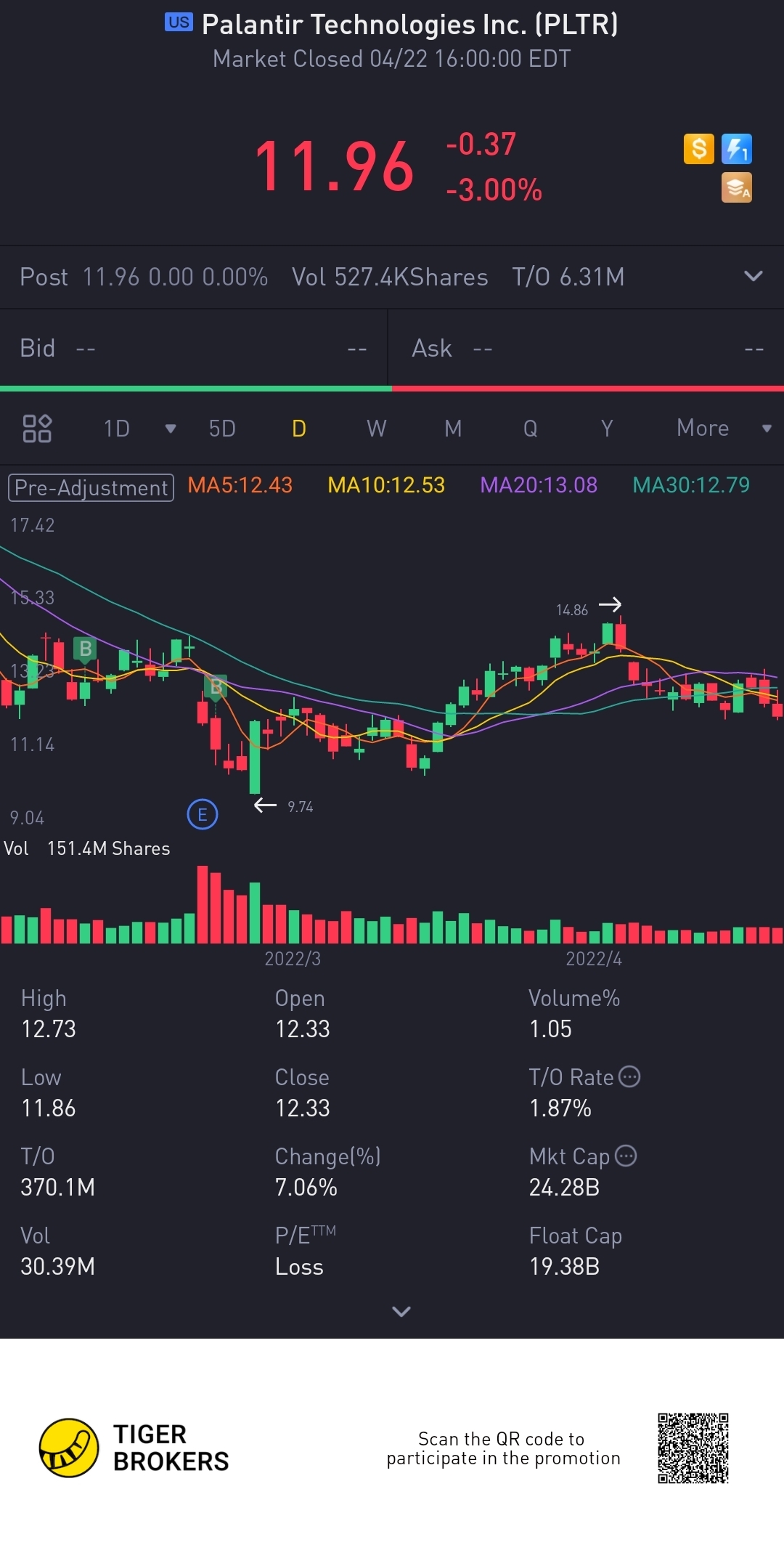
Task: Tap the Change(%) 7.06% stat
Action: 328,1172
